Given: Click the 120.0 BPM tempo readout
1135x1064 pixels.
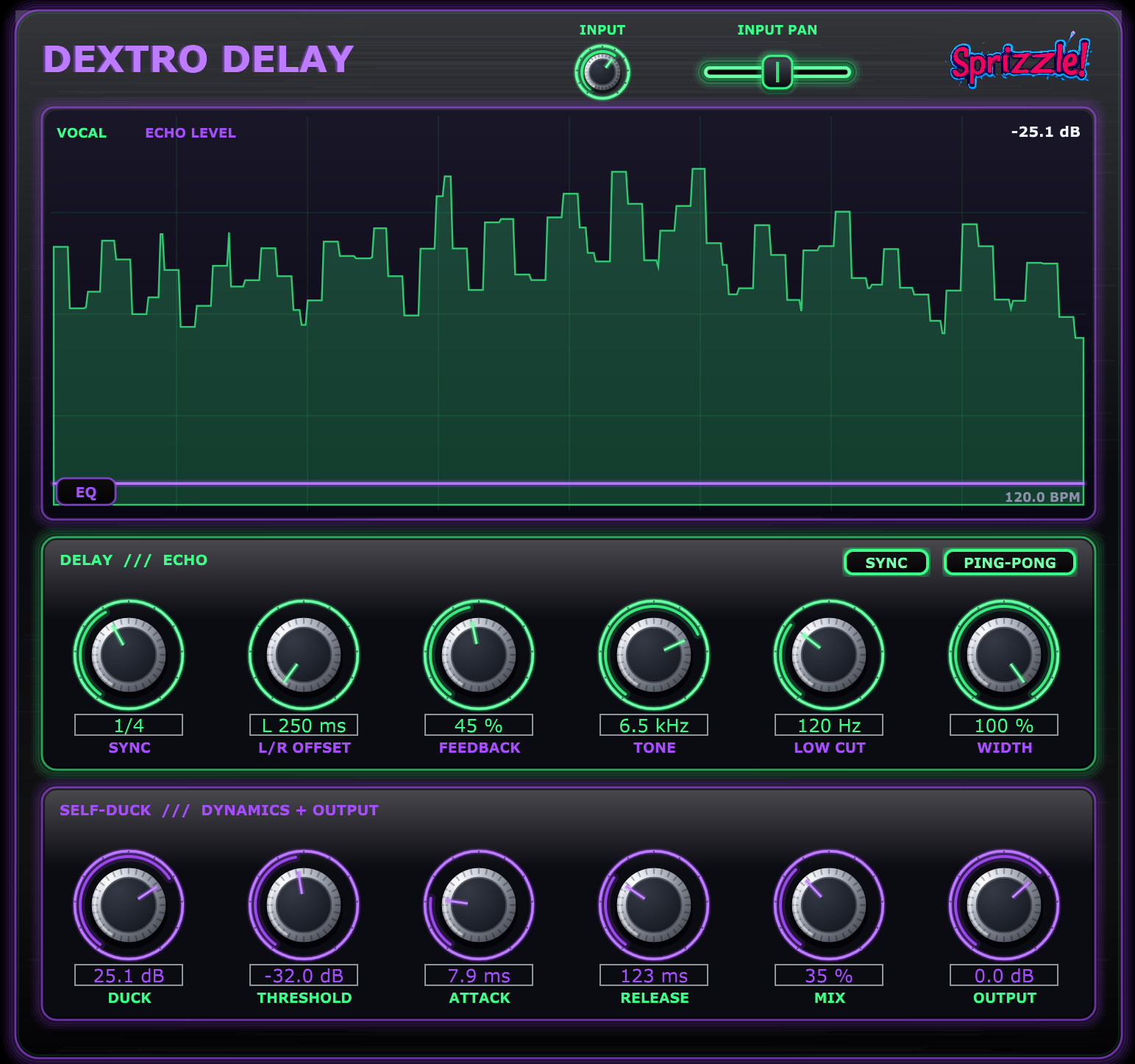Looking at the screenshot, I should [1042, 497].
